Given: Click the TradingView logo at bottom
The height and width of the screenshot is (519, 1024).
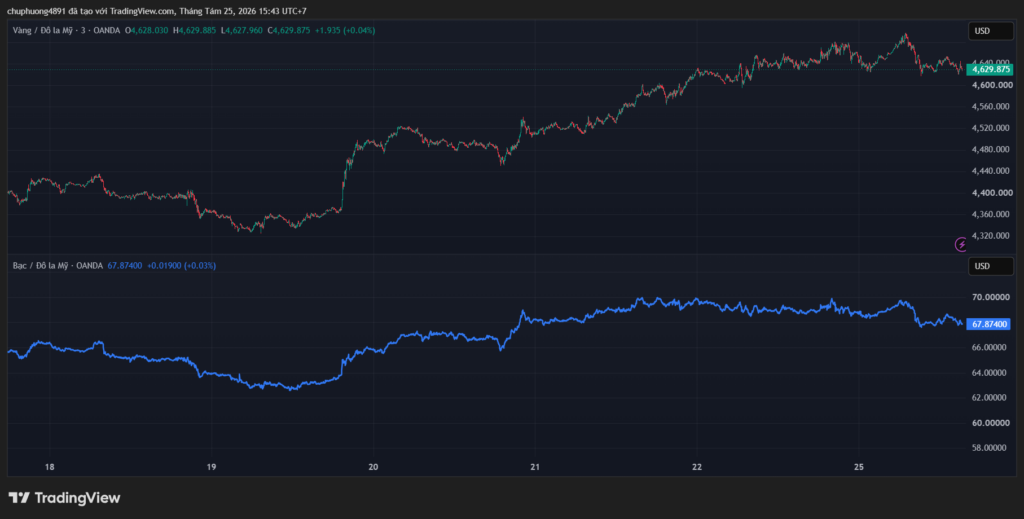Looking at the screenshot, I should 64,497.
